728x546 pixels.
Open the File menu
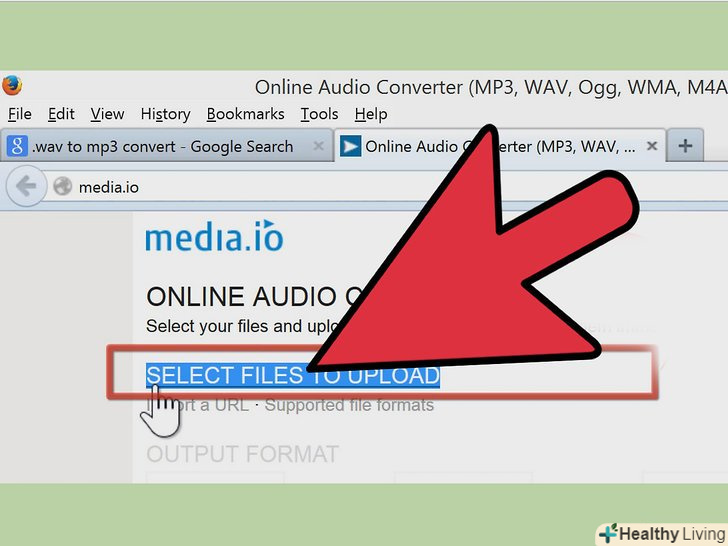20,114
